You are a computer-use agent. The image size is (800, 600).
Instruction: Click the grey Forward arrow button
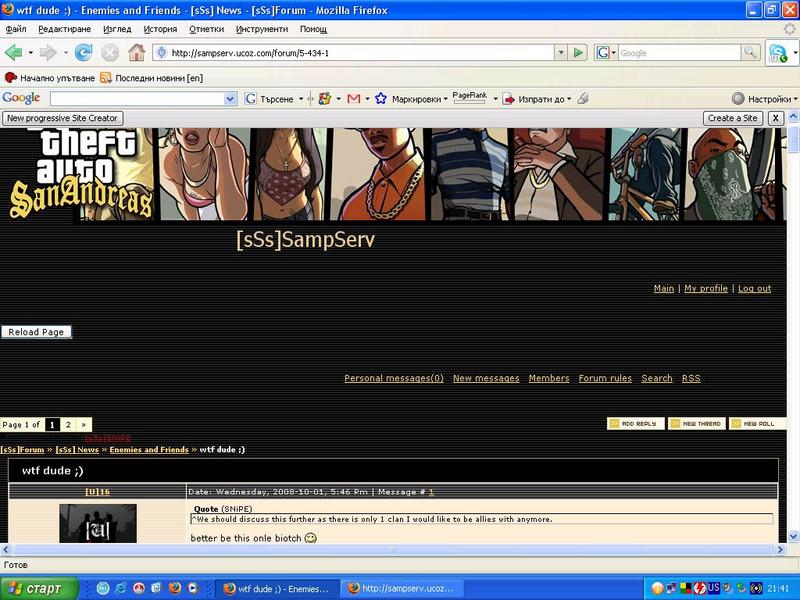click(48, 53)
